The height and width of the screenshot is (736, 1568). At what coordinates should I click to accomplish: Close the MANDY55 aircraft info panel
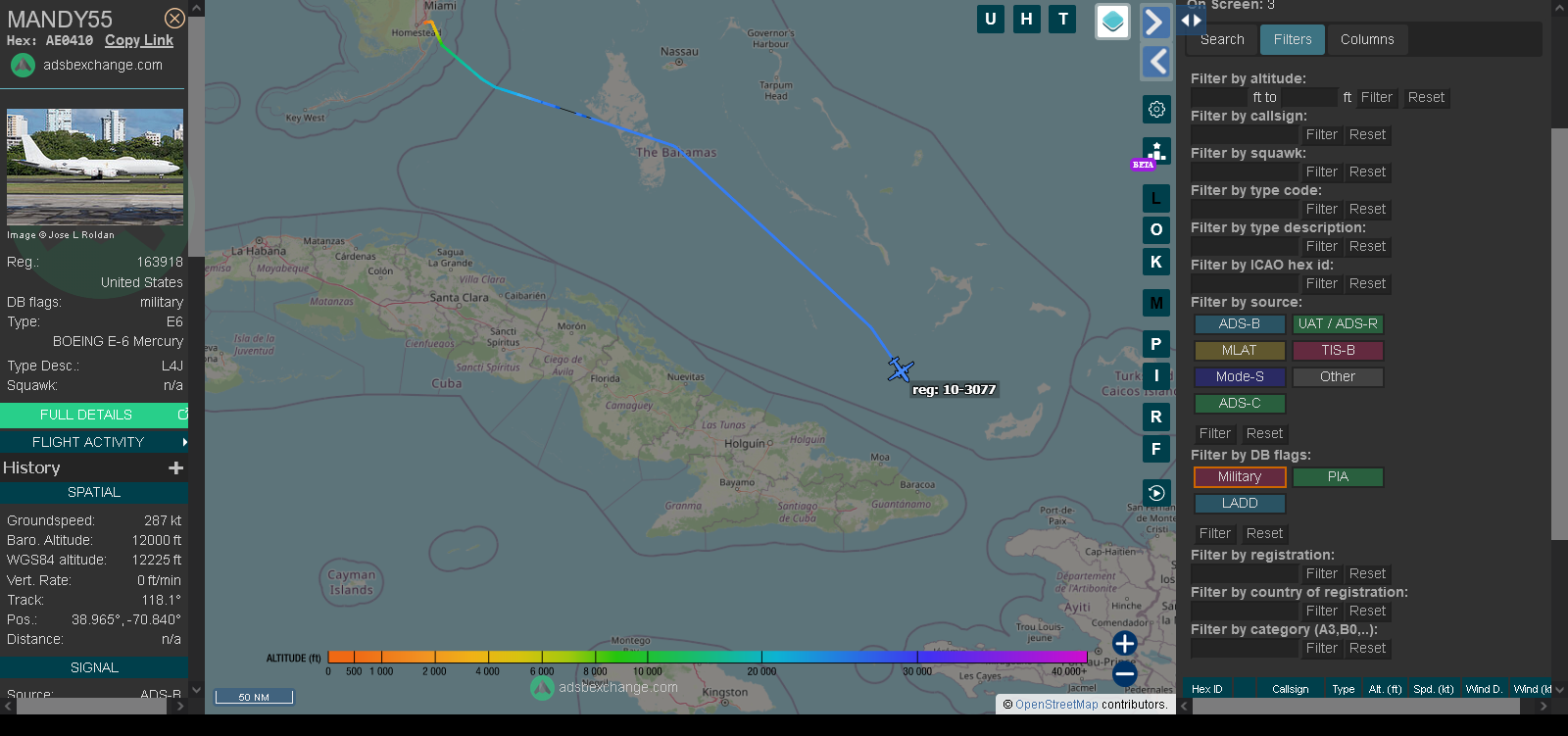(174, 19)
